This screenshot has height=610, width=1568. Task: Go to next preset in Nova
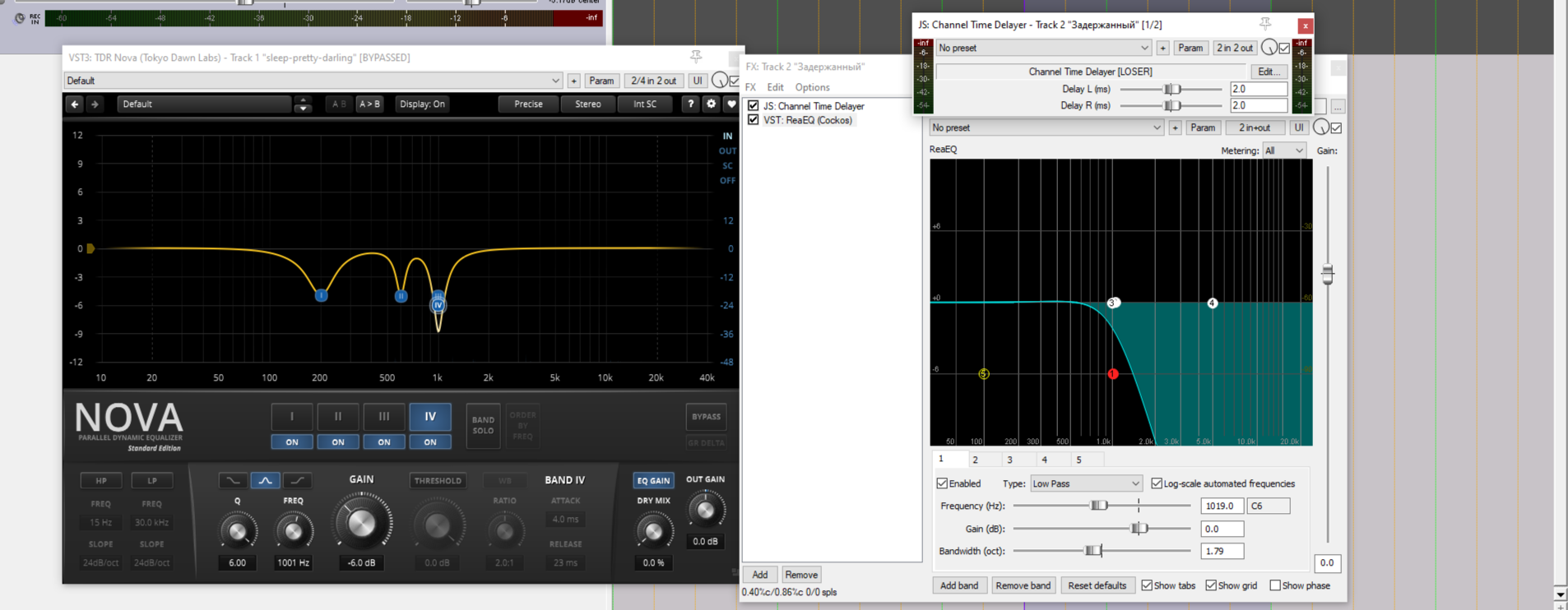pos(95,104)
